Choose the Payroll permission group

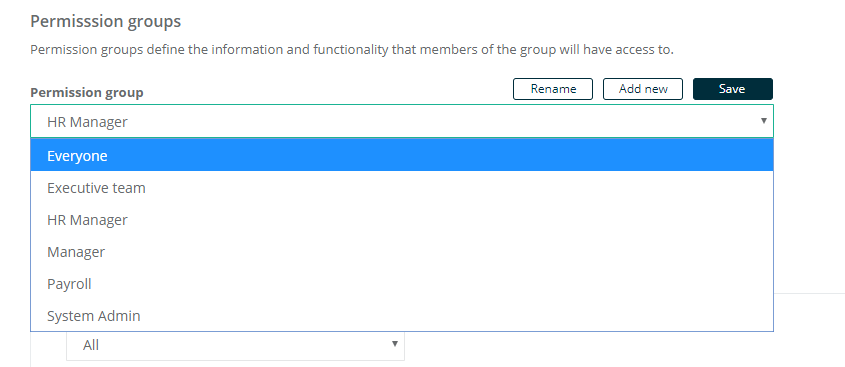tap(402, 283)
